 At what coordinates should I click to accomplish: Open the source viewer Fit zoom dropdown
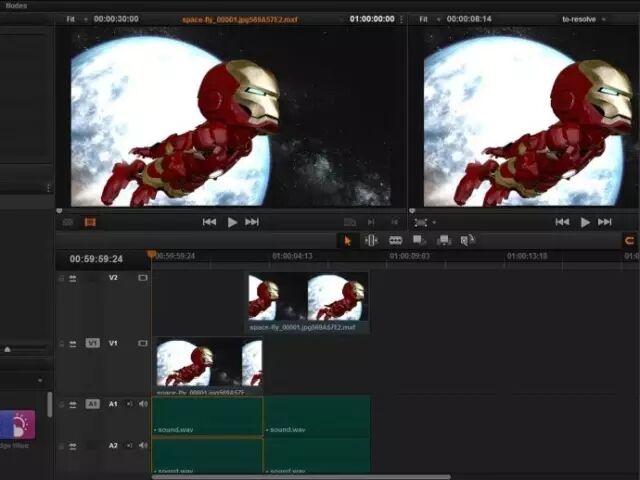(x=76, y=19)
